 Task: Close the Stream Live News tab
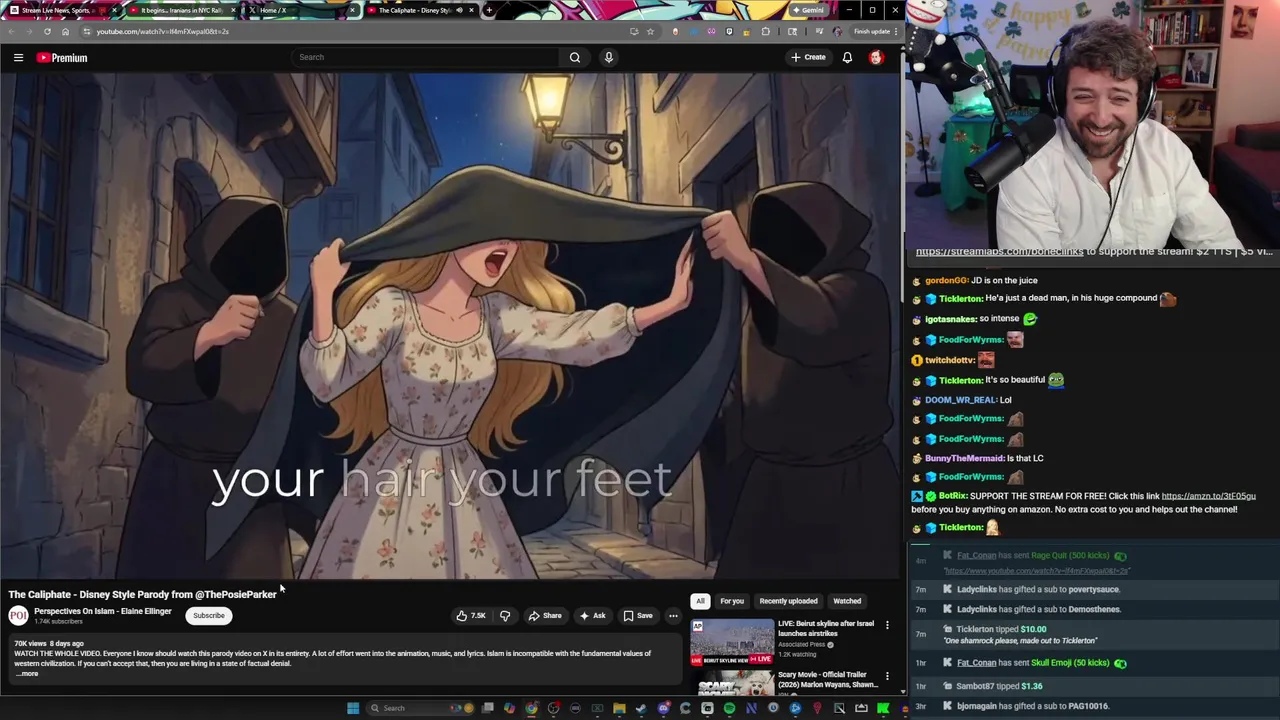tap(115, 10)
